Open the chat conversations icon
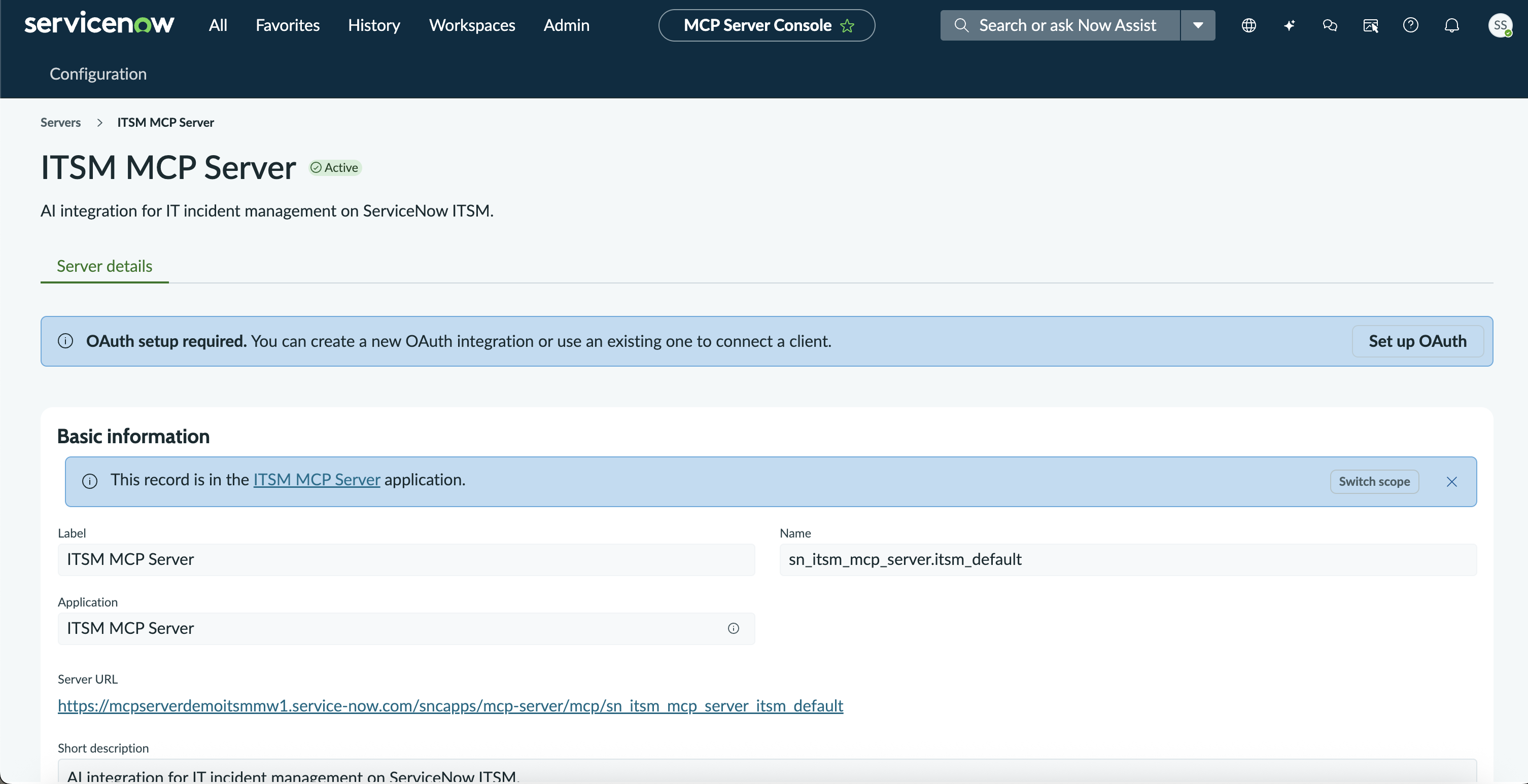1528x784 pixels. pyautogui.click(x=1330, y=25)
